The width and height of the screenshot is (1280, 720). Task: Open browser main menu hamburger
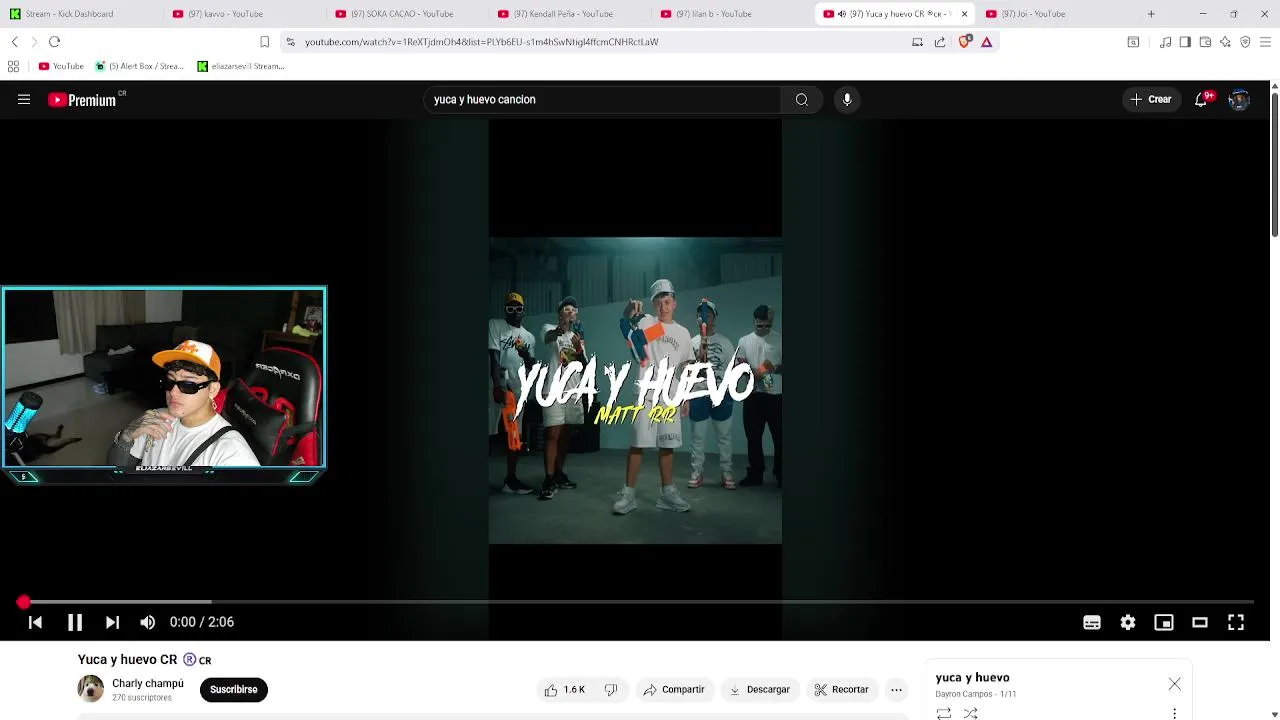click(1265, 42)
